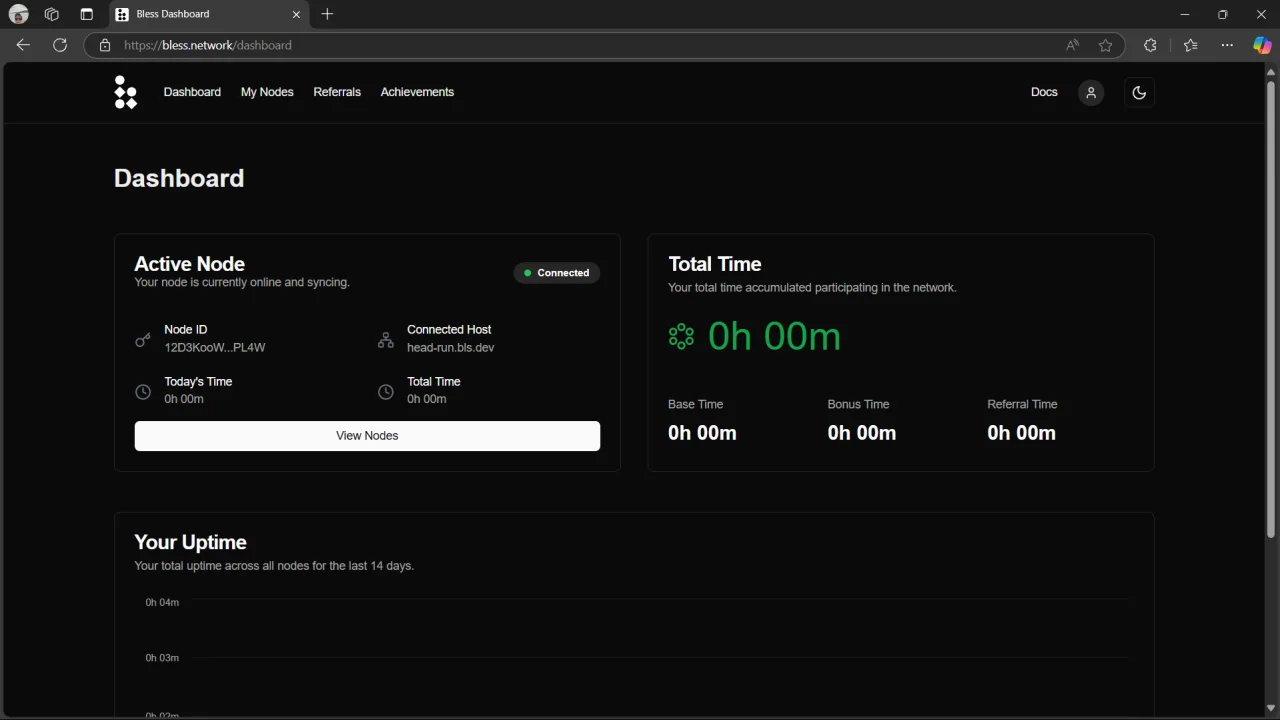
Task: Click the Bless logo icon
Action: 125,92
